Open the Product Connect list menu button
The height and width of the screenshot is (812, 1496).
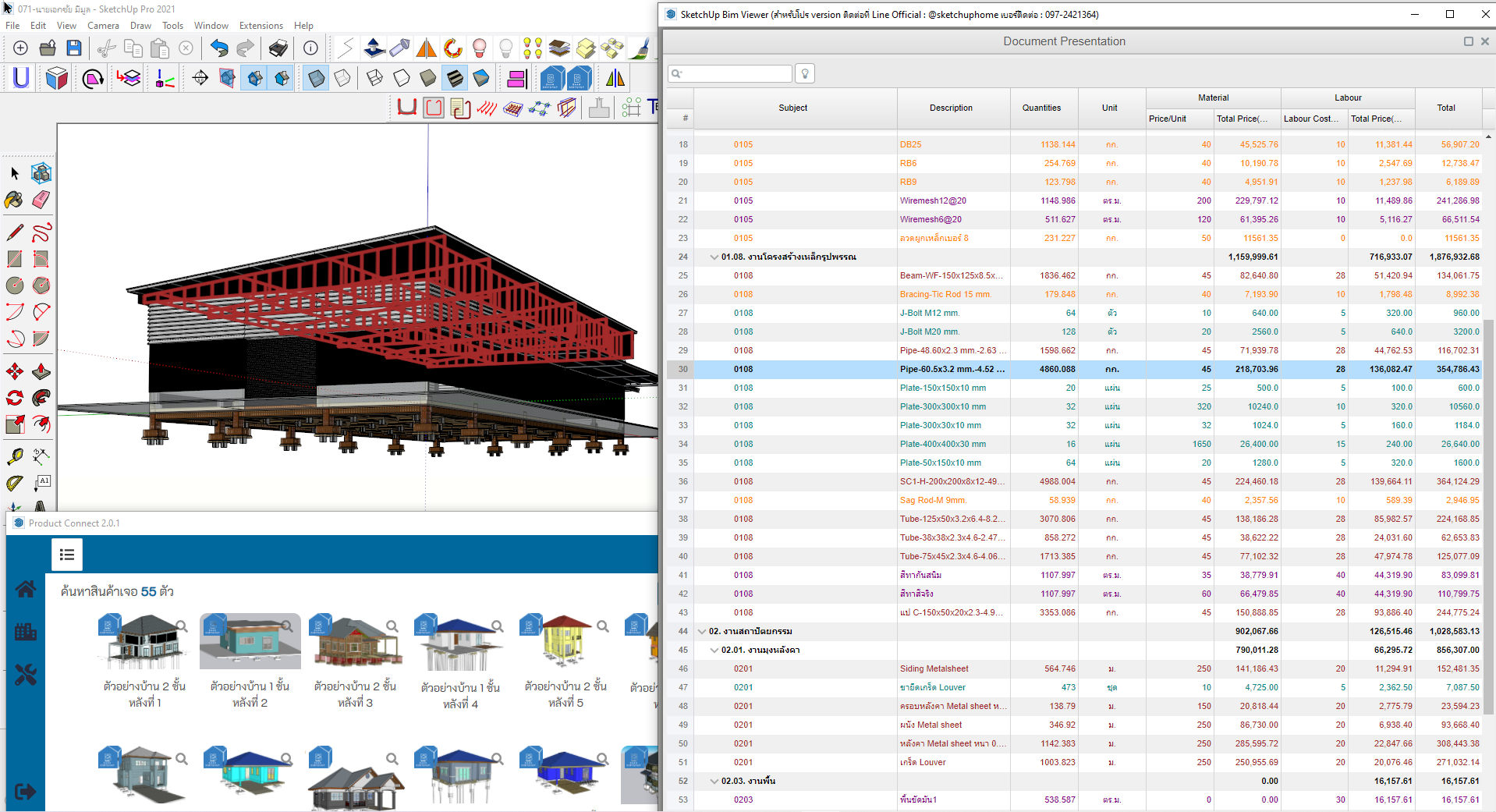(x=67, y=555)
